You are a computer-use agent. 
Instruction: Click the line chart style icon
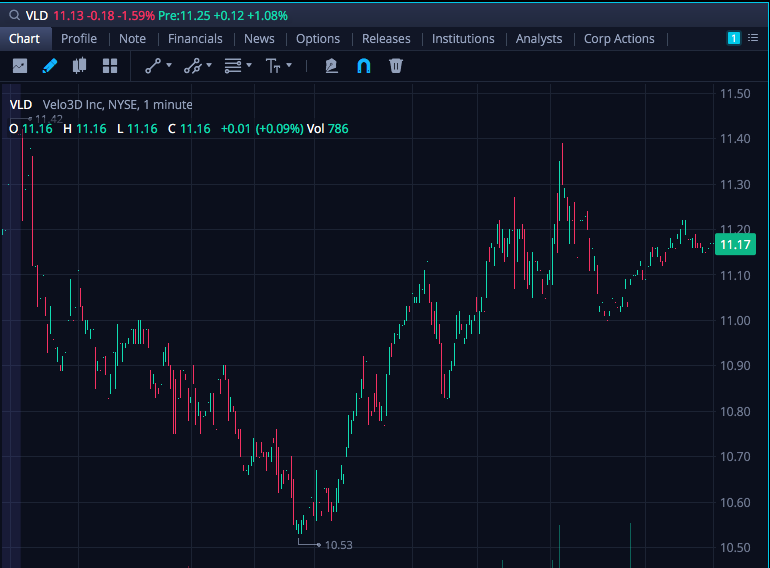[x=20, y=66]
